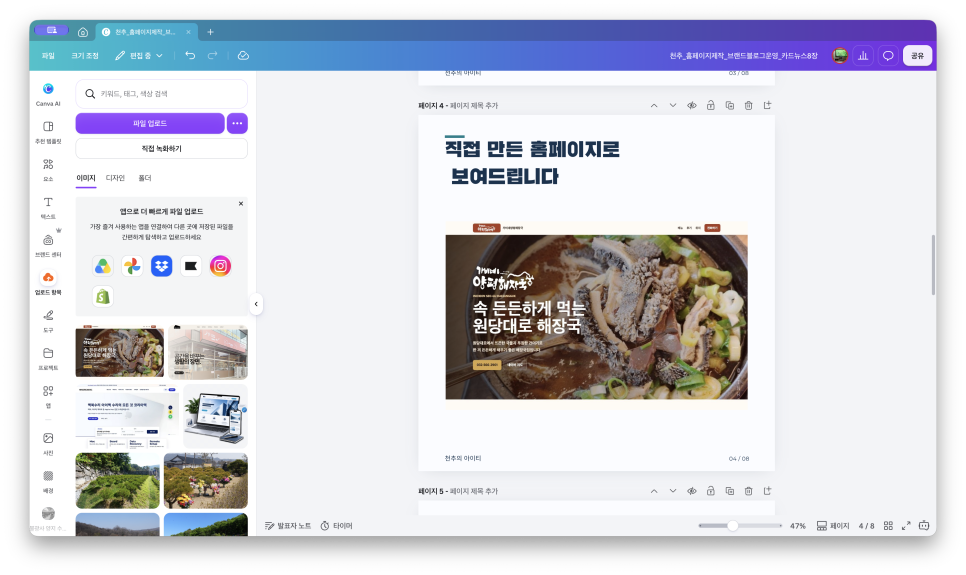Open 텍스트 text sidebar panel
The height and width of the screenshot is (575, 966).
point(48,208)
